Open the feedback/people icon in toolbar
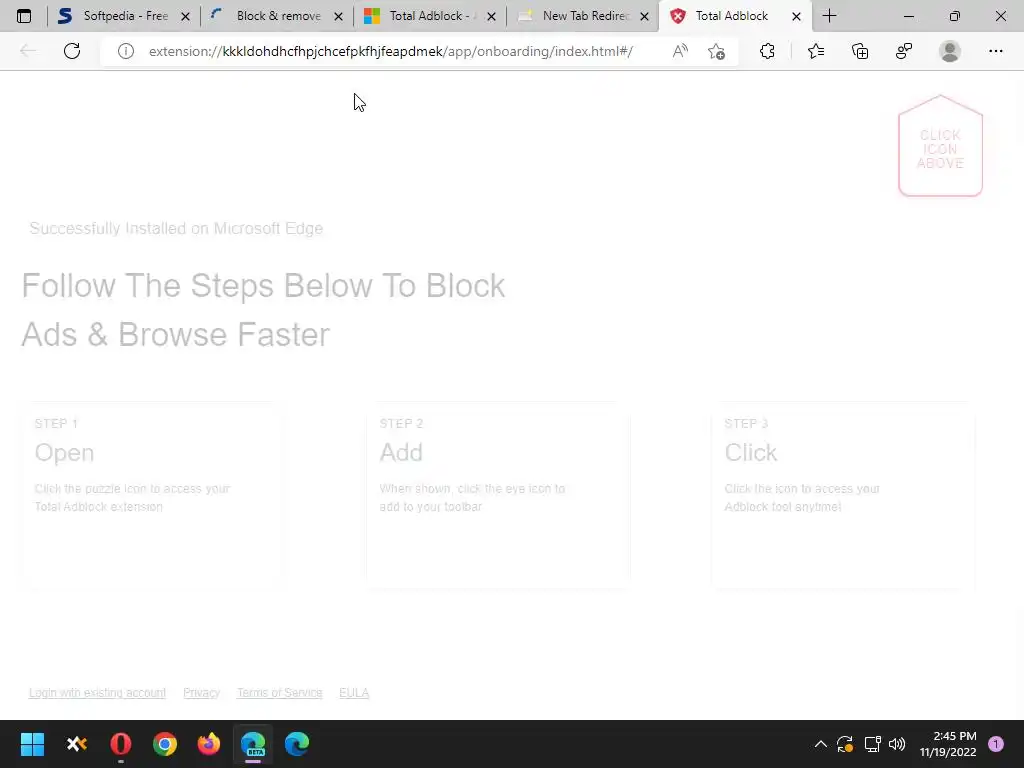The image size is (1024, 768). pos(904,51)
